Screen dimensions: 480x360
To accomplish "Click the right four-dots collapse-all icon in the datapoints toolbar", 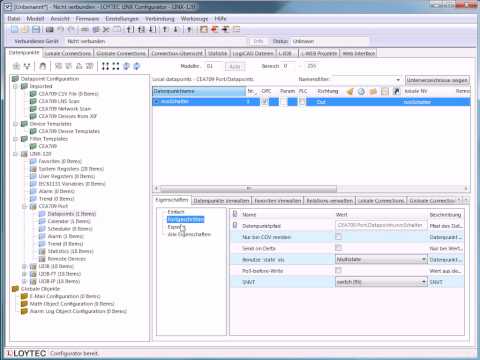I will (116, 66).
